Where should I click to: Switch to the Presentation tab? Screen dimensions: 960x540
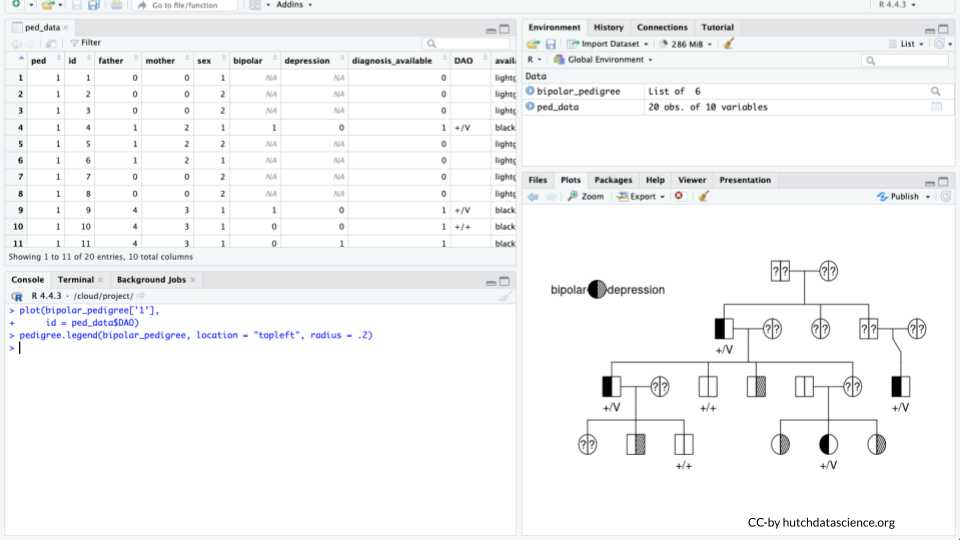744,180
